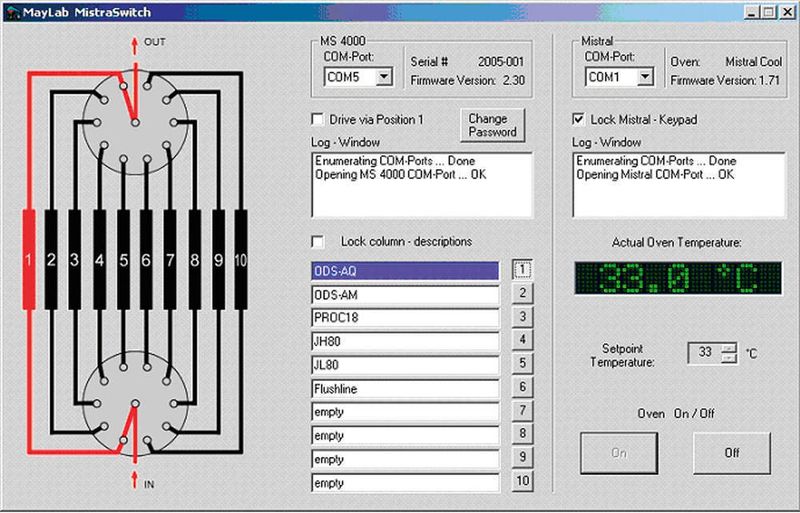Image resolution: width=800 pixels, height=513 pixels.
Task: Click the green oven temperature display
Action: tap(678, 278)
